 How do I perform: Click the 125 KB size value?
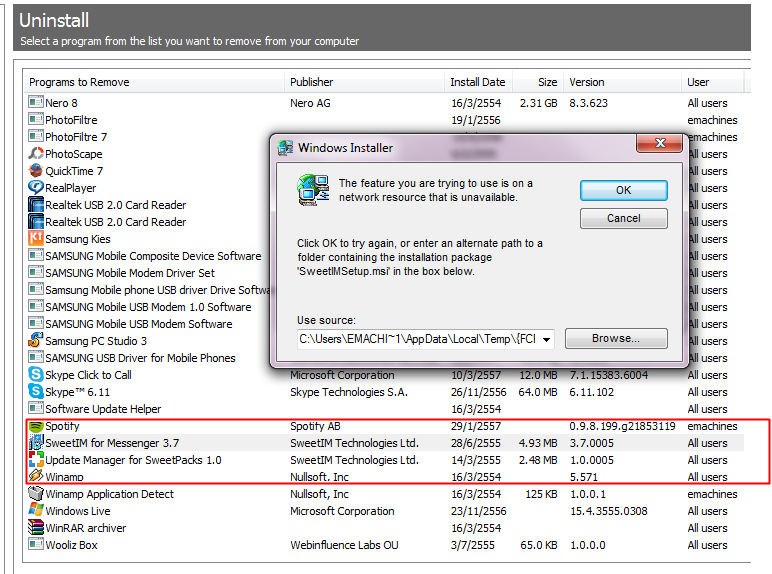click(x=541, y=494)
